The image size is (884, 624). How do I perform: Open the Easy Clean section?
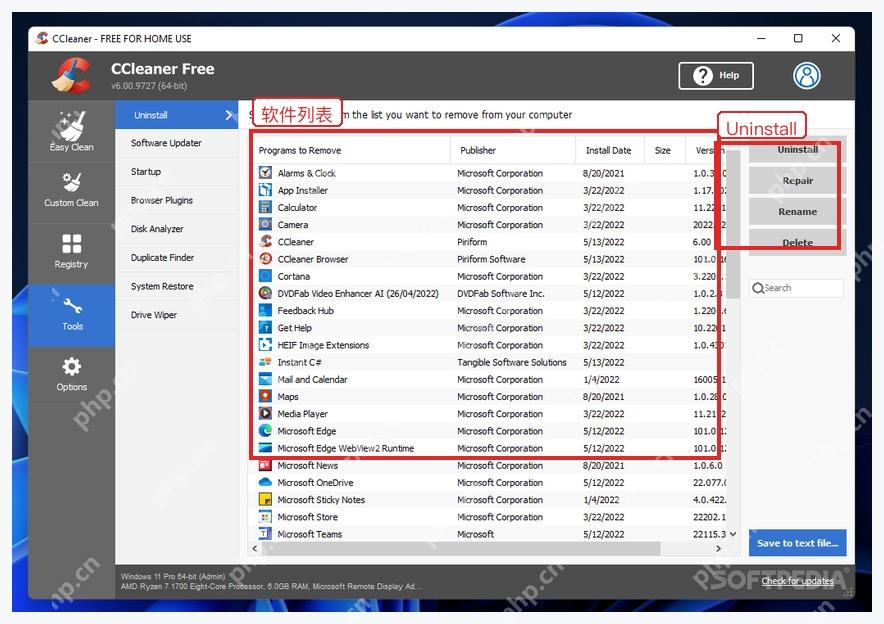pos(72,132)
